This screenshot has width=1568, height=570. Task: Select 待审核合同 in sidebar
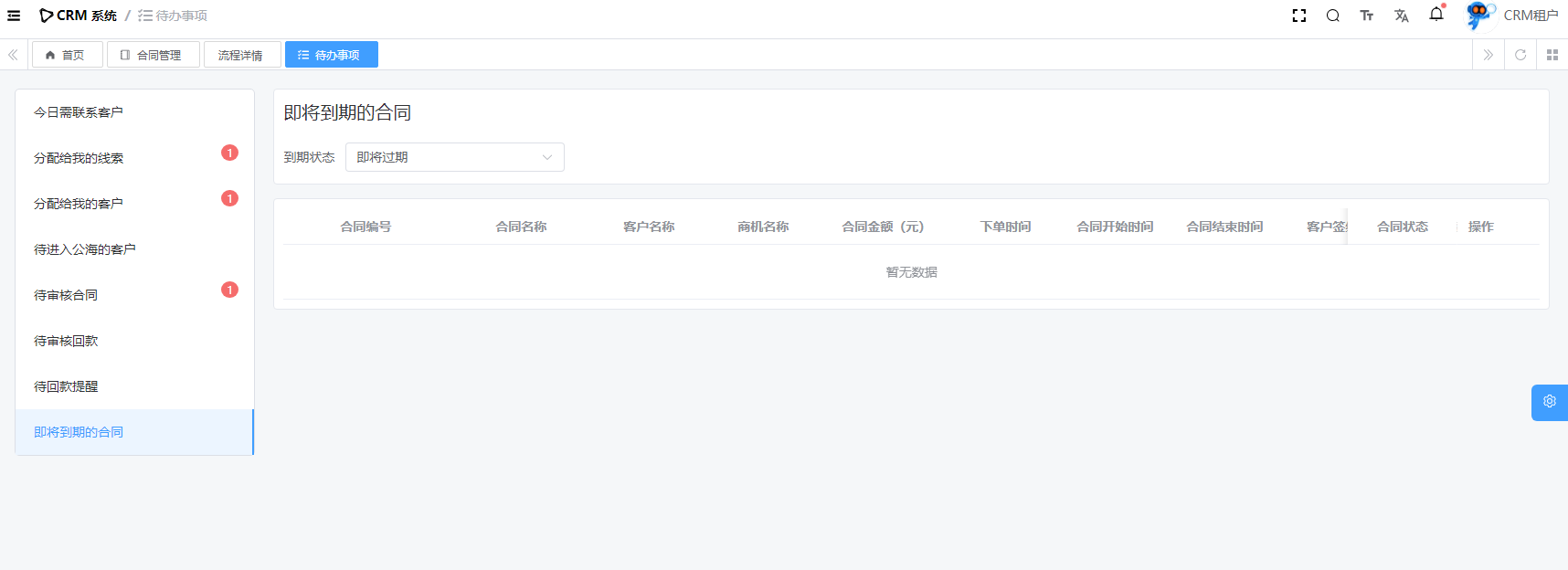[x=66, y=295]
